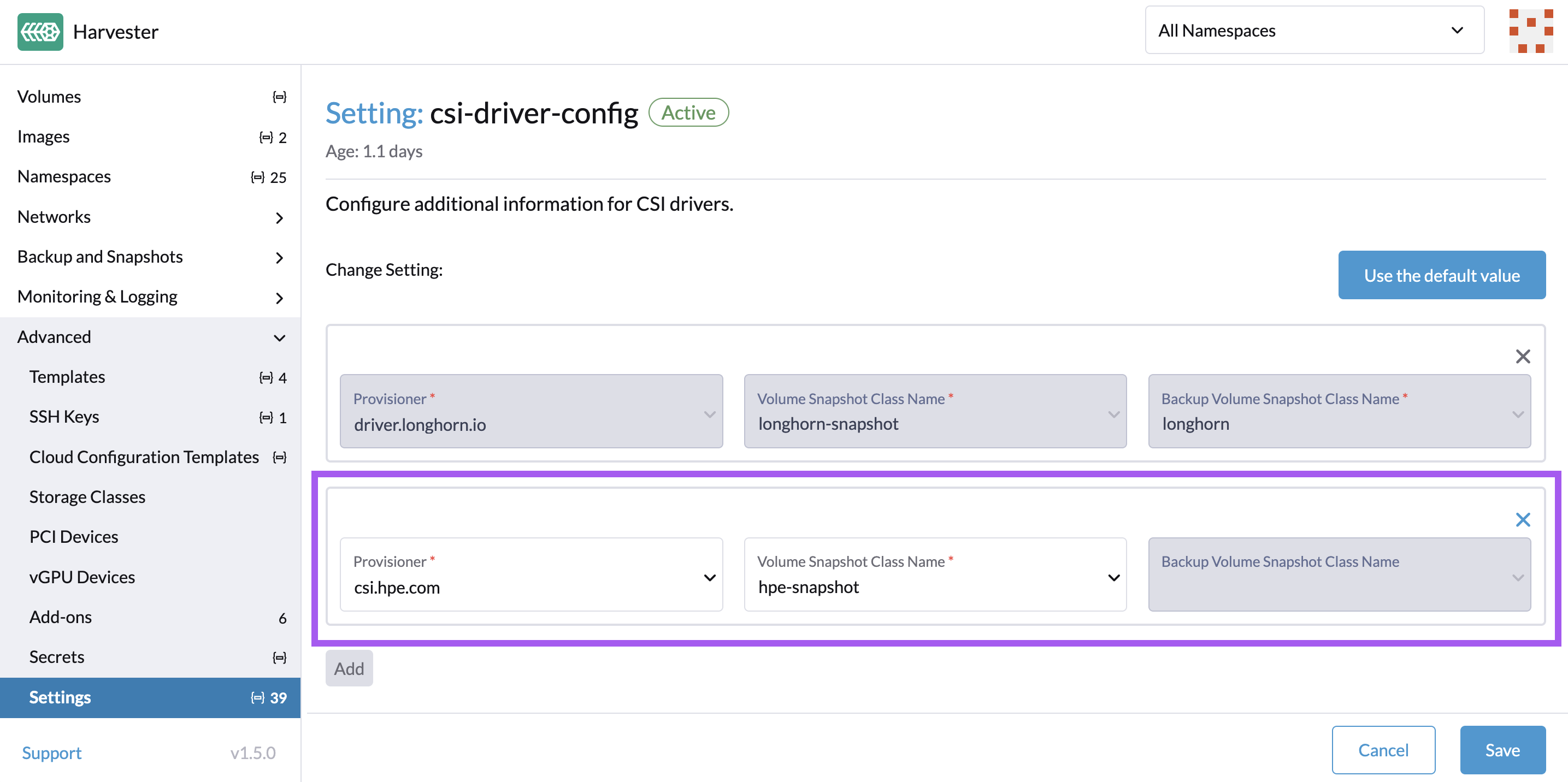1568x782 pixels.
Task: Click the Namespaces count icon
Action: [x=257, y=177]
